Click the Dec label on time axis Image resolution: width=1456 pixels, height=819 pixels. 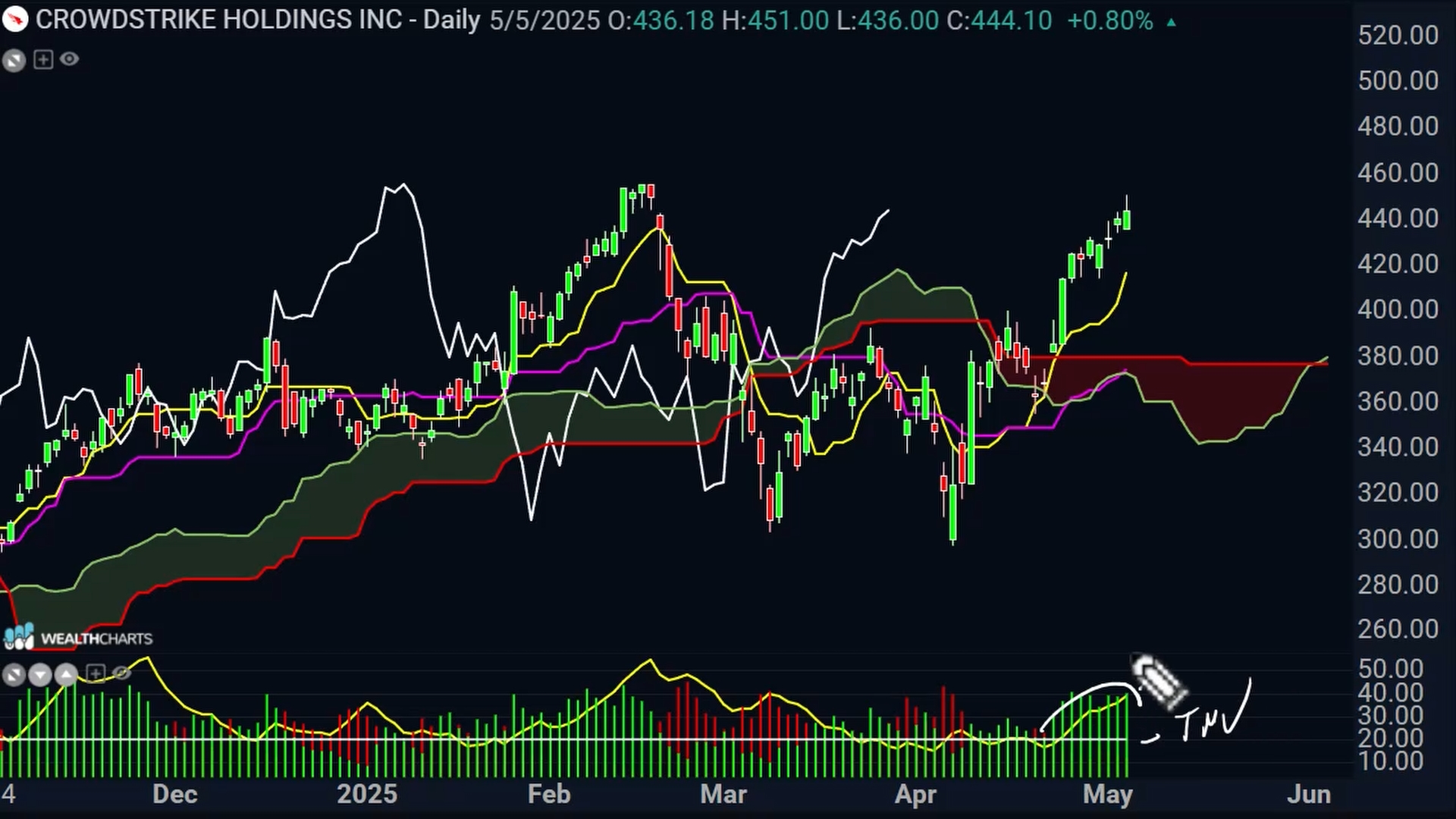(x=175, y=794)
